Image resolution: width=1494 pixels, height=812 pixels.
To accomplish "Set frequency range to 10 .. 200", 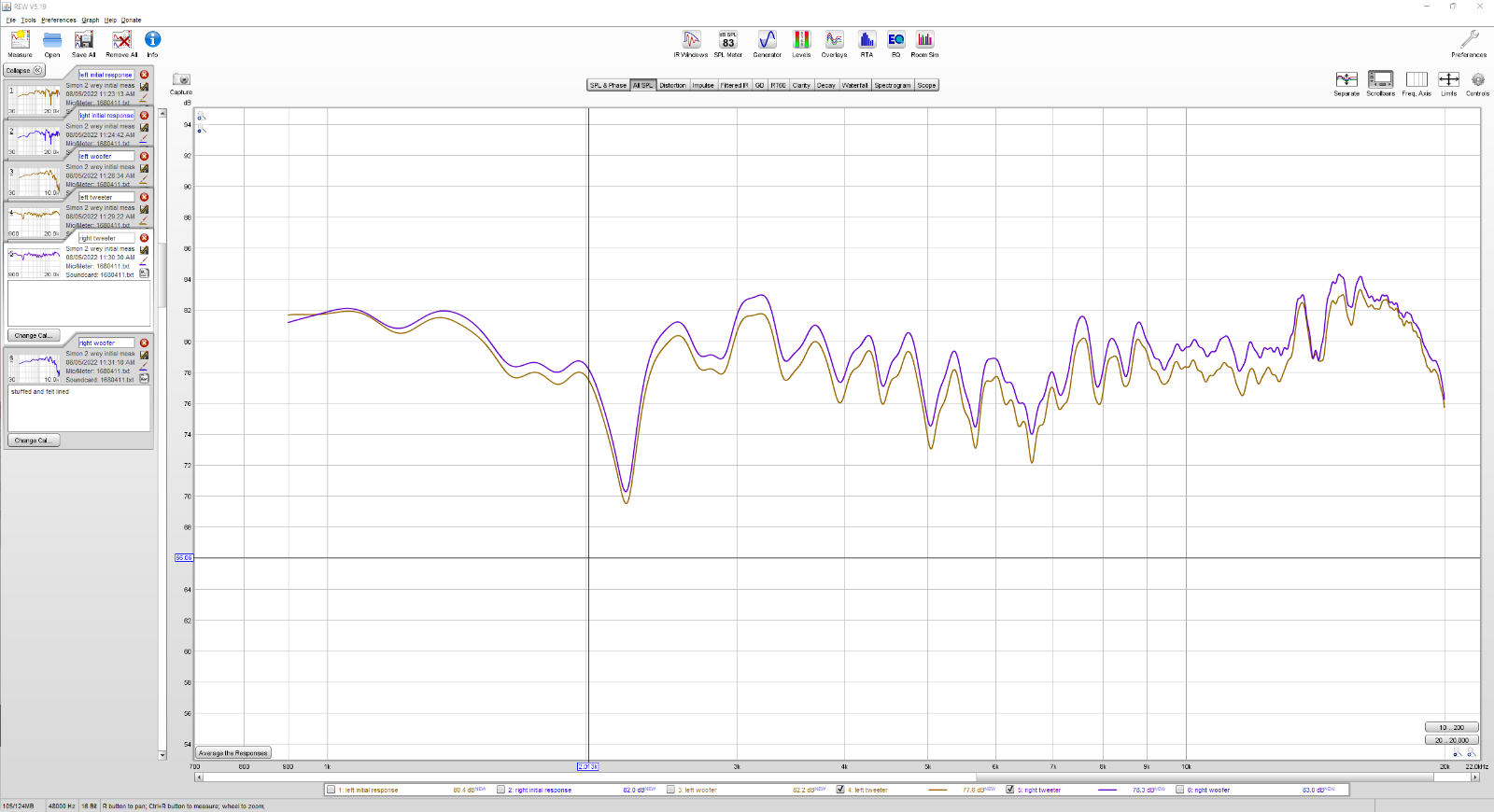I will tap(1452, 727).
